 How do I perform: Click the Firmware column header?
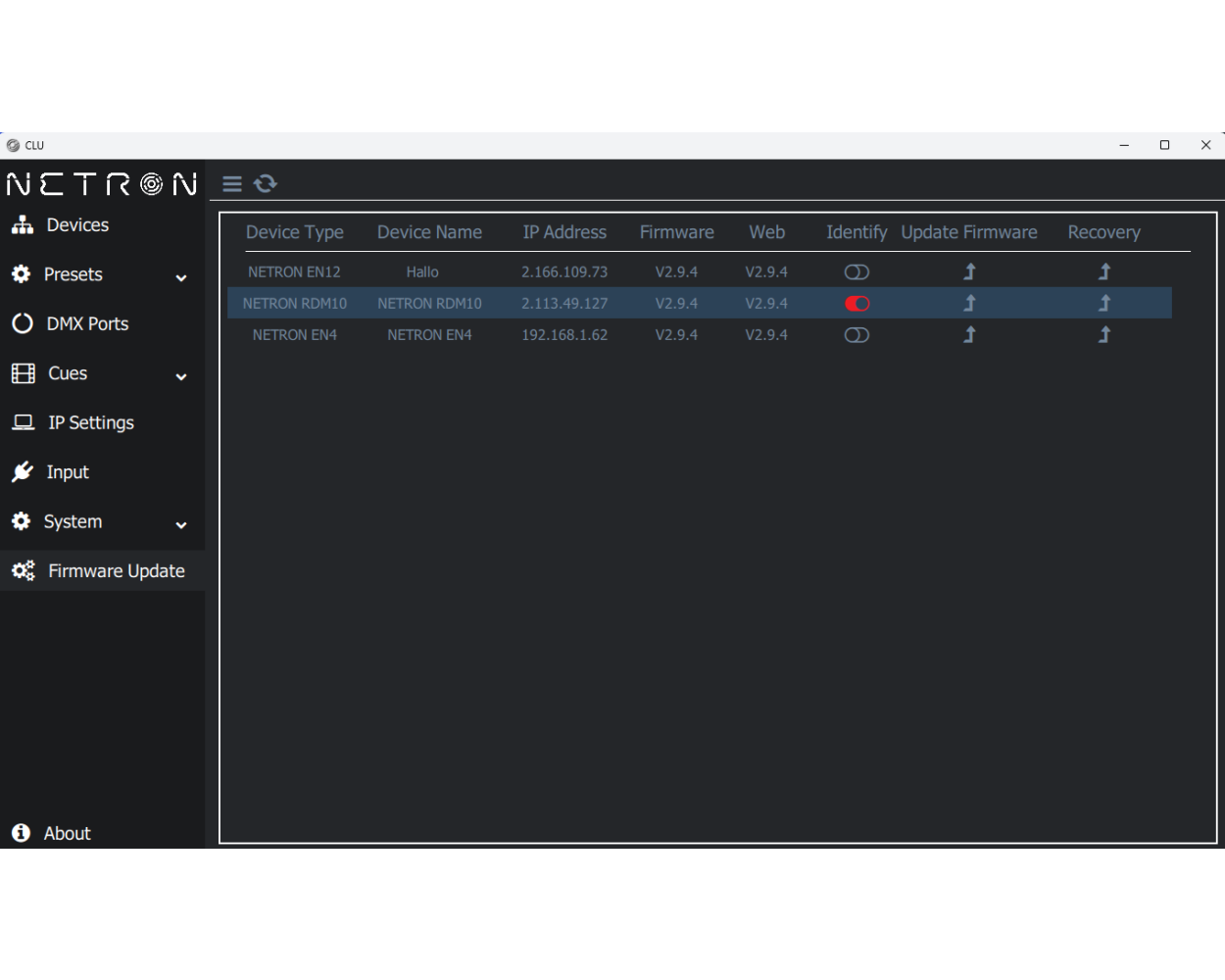point(676,232)
